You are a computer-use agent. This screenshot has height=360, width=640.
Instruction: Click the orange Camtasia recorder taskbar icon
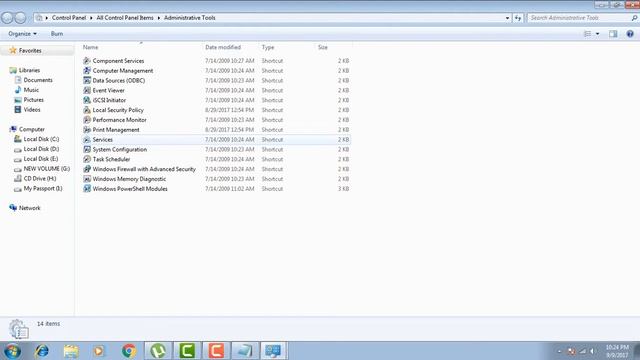[x=216, y=351]
